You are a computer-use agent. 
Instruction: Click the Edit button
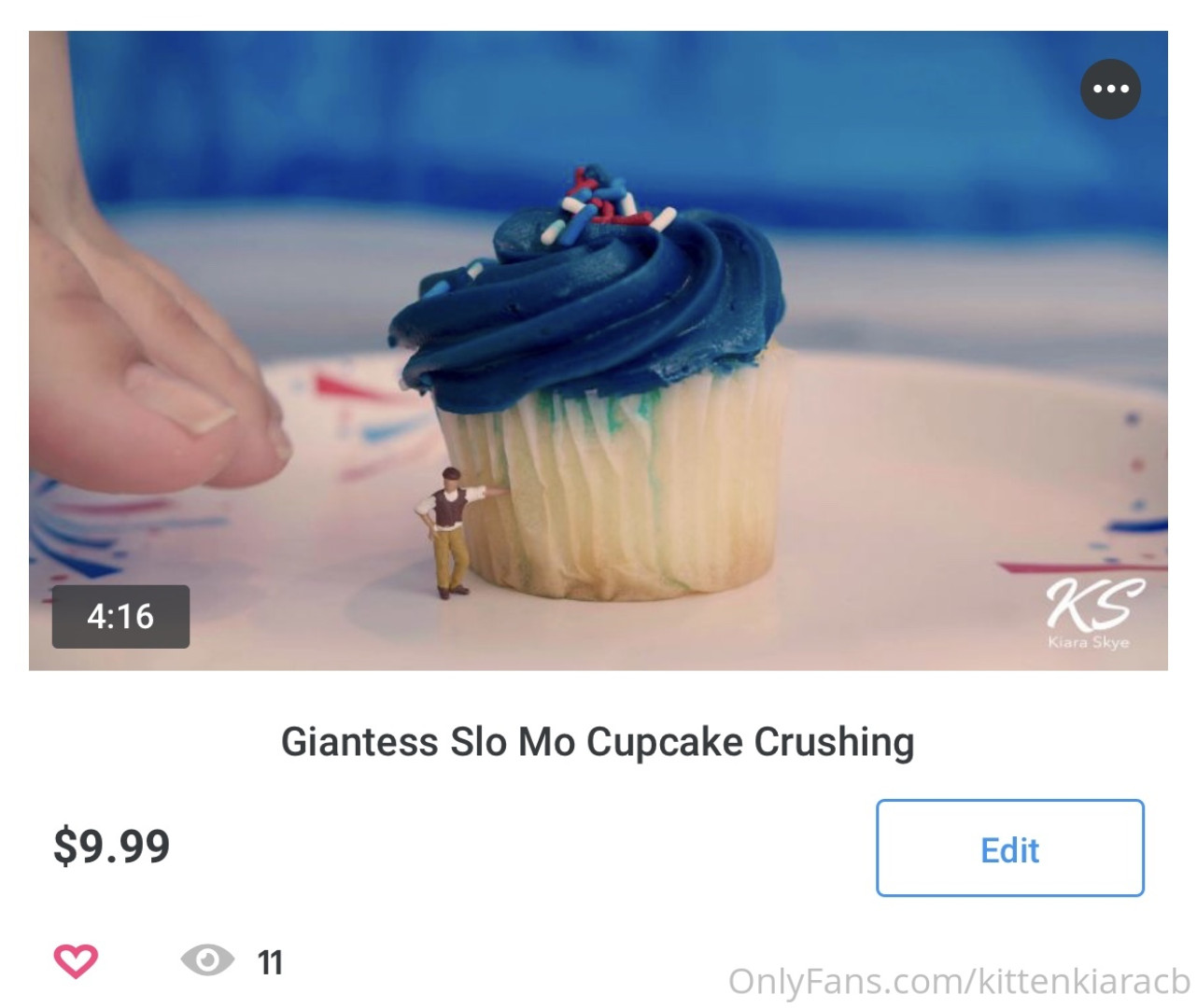[x=1009, y=847]
